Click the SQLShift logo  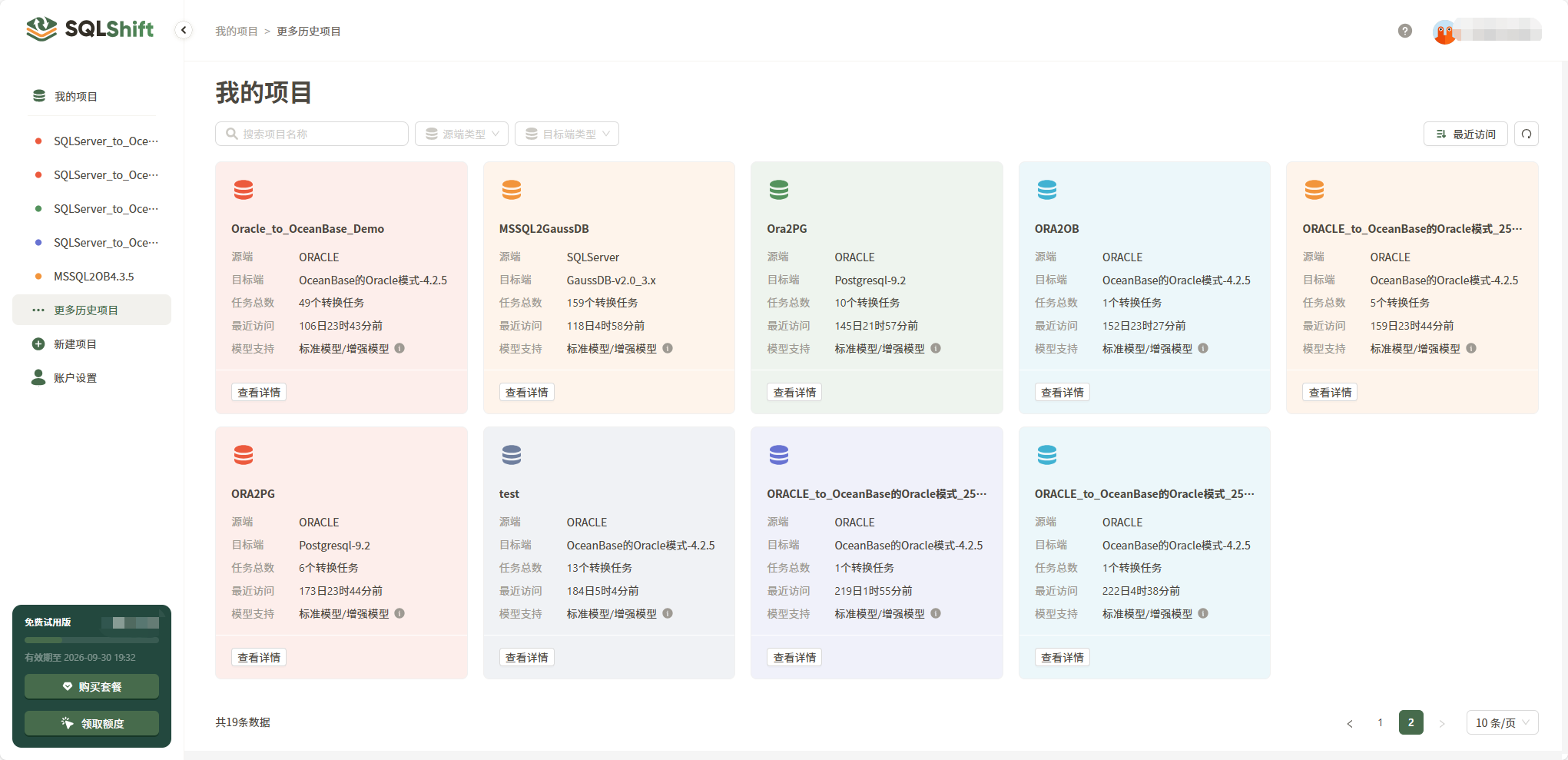point(88,29)
